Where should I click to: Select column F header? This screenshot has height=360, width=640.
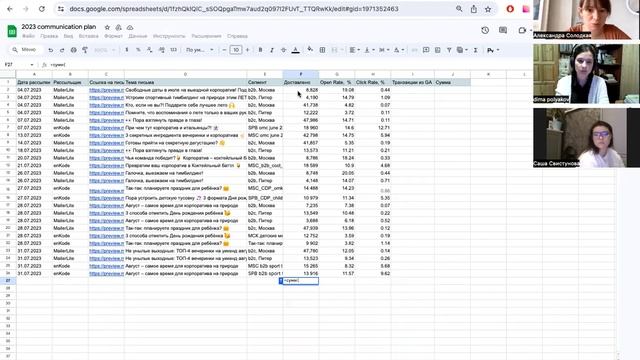click(301, 74)
